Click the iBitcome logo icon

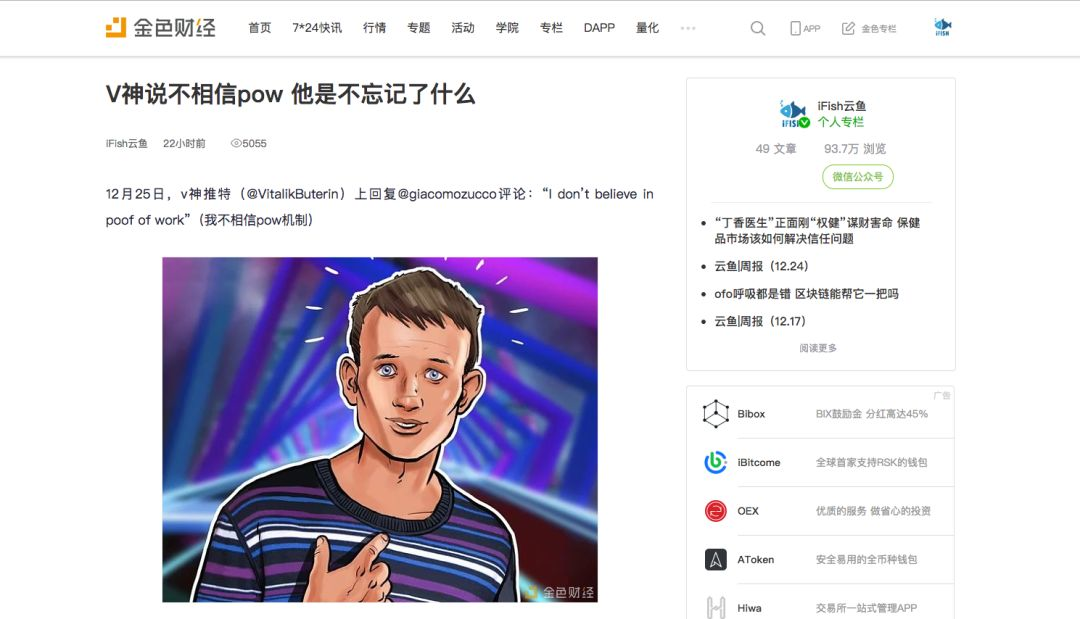point(716,462)
